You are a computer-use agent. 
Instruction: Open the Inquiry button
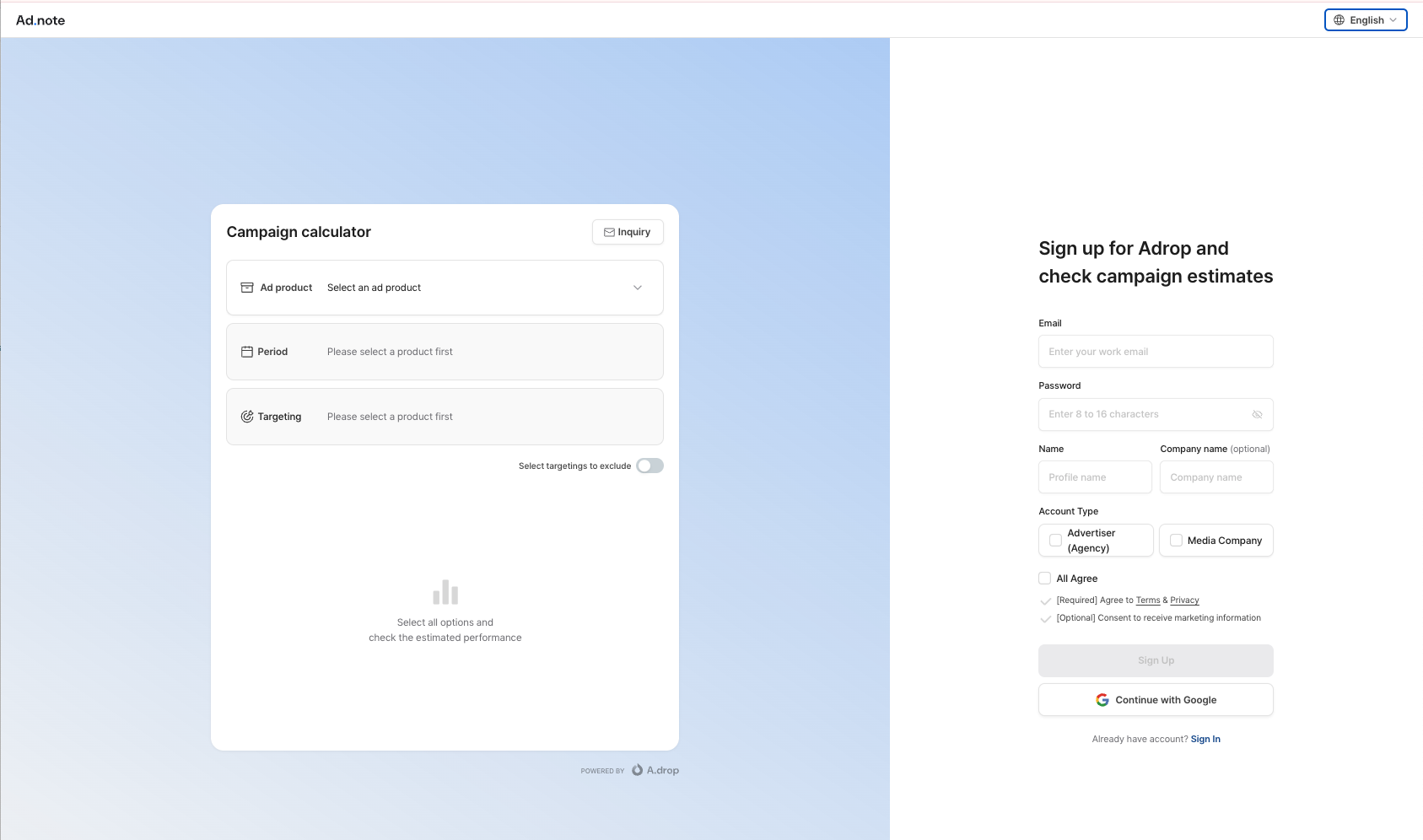628,232
